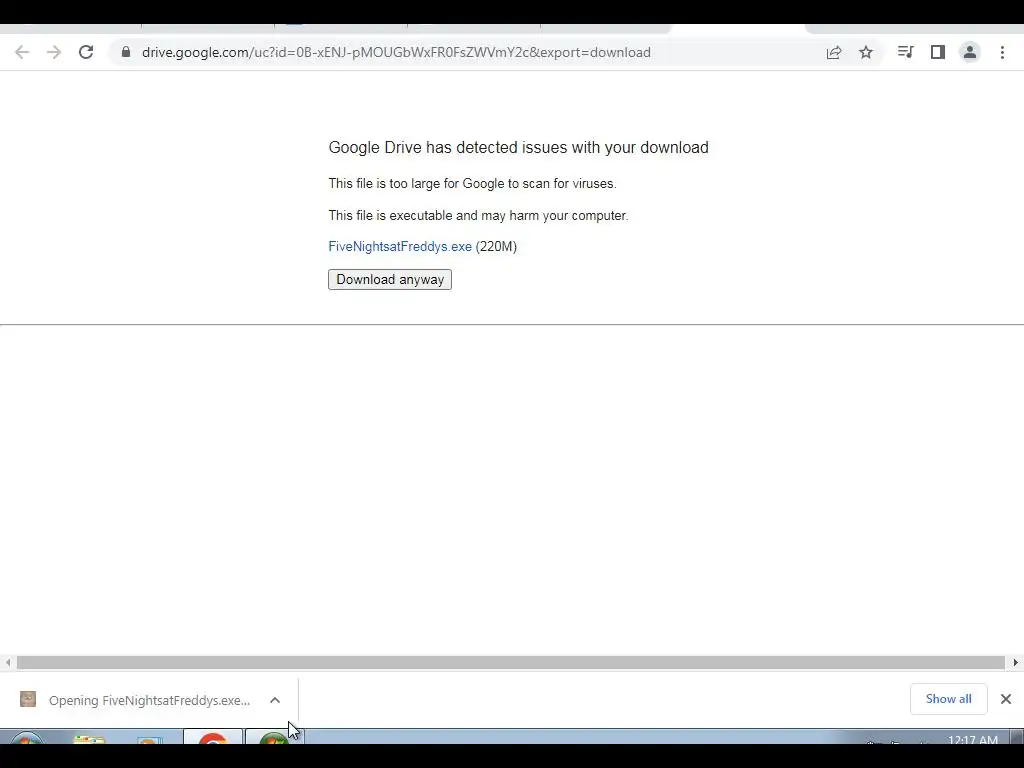Reload the Google Drive page
1024x768 pixels.
(x=86, y=52)
